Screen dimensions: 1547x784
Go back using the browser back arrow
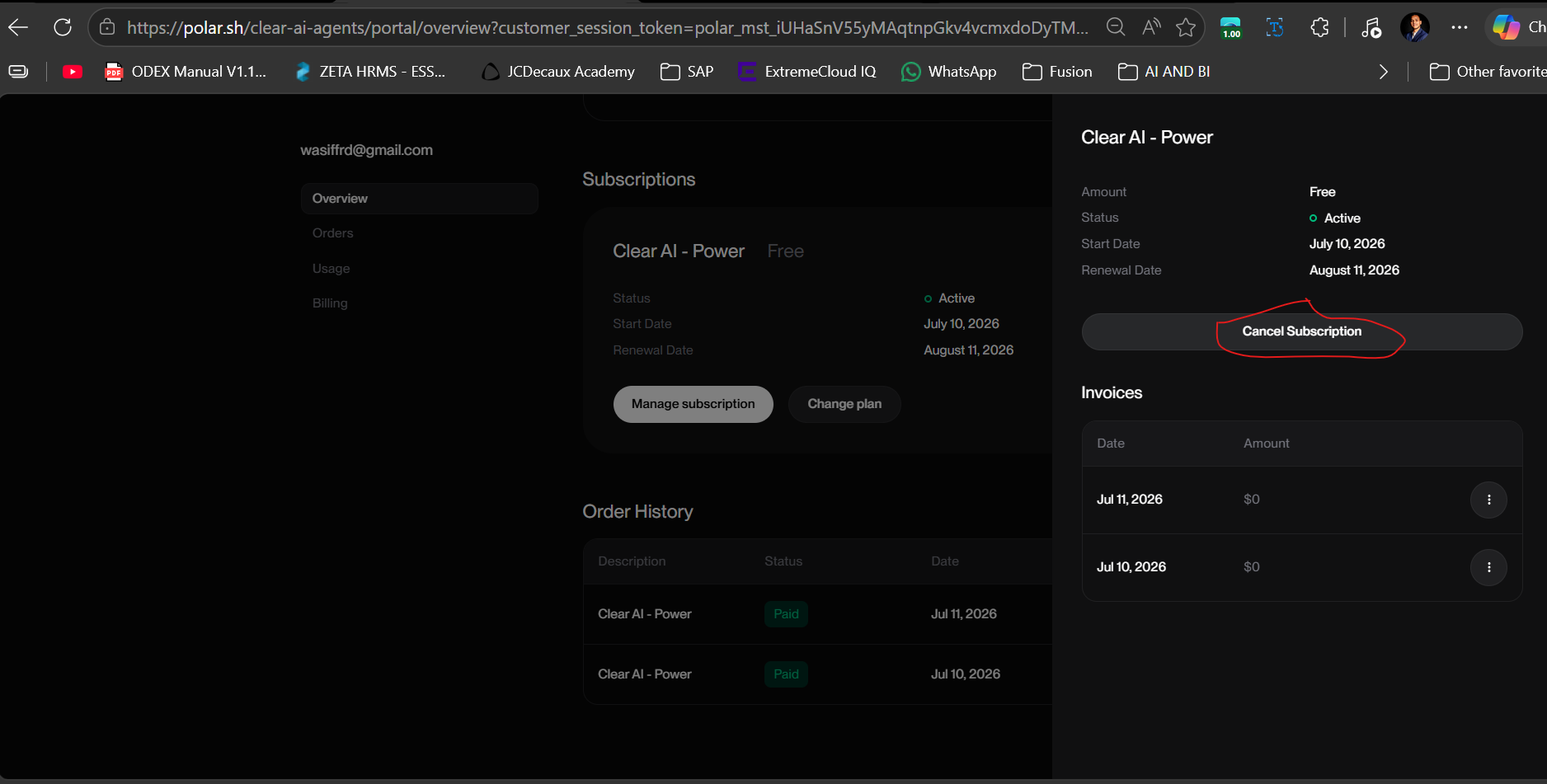click(18, 28)
